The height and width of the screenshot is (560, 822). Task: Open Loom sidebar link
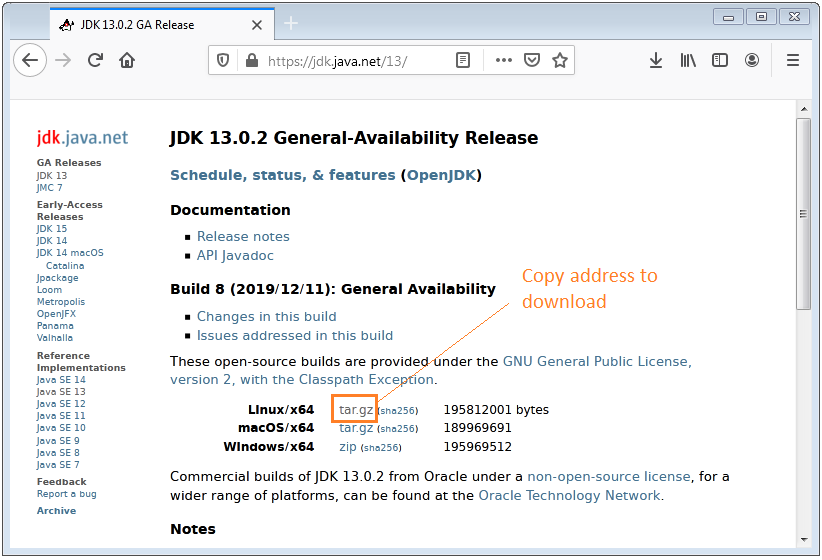(49, 290)
